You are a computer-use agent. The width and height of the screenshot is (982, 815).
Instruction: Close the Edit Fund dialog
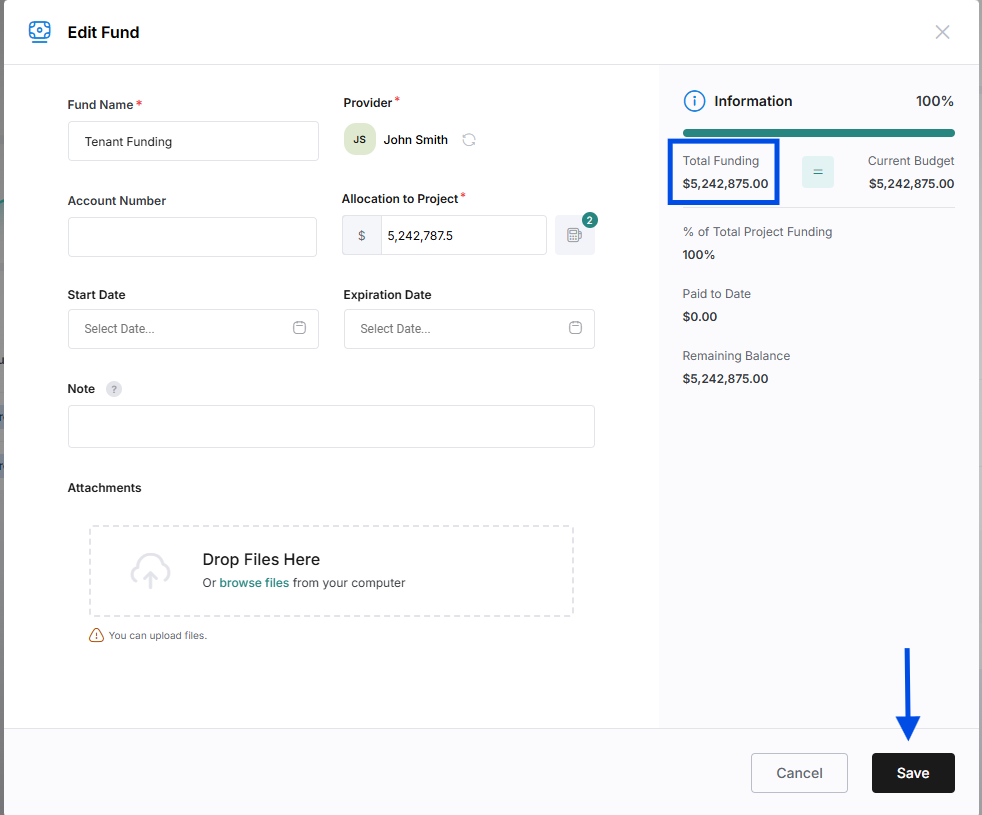coord(942,32)
